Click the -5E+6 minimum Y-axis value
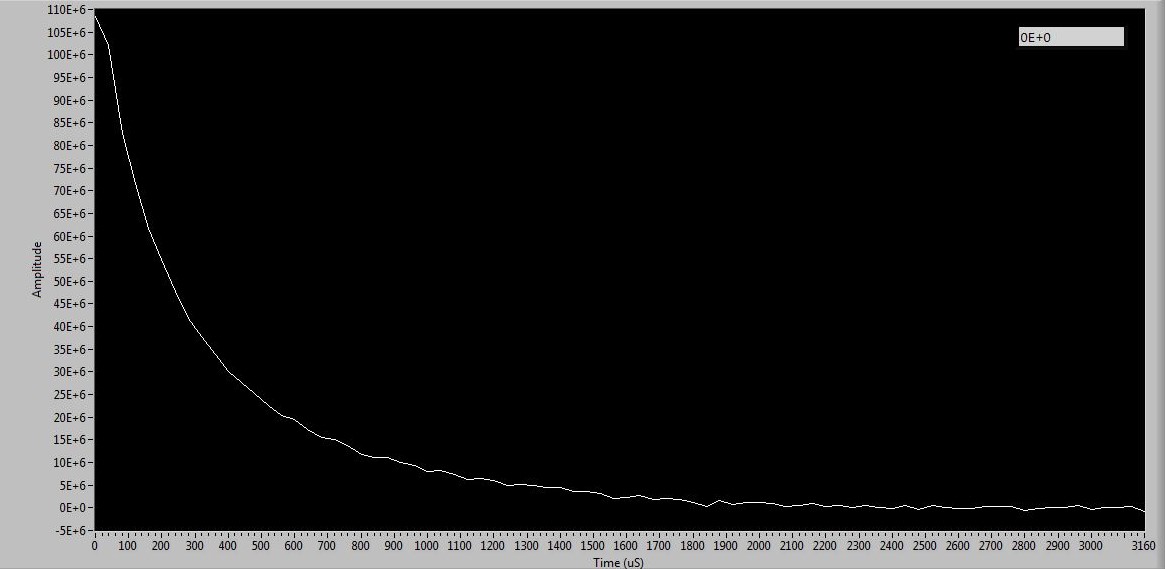The width and height of the screenshot is (1165, 569). pos(72,531)
